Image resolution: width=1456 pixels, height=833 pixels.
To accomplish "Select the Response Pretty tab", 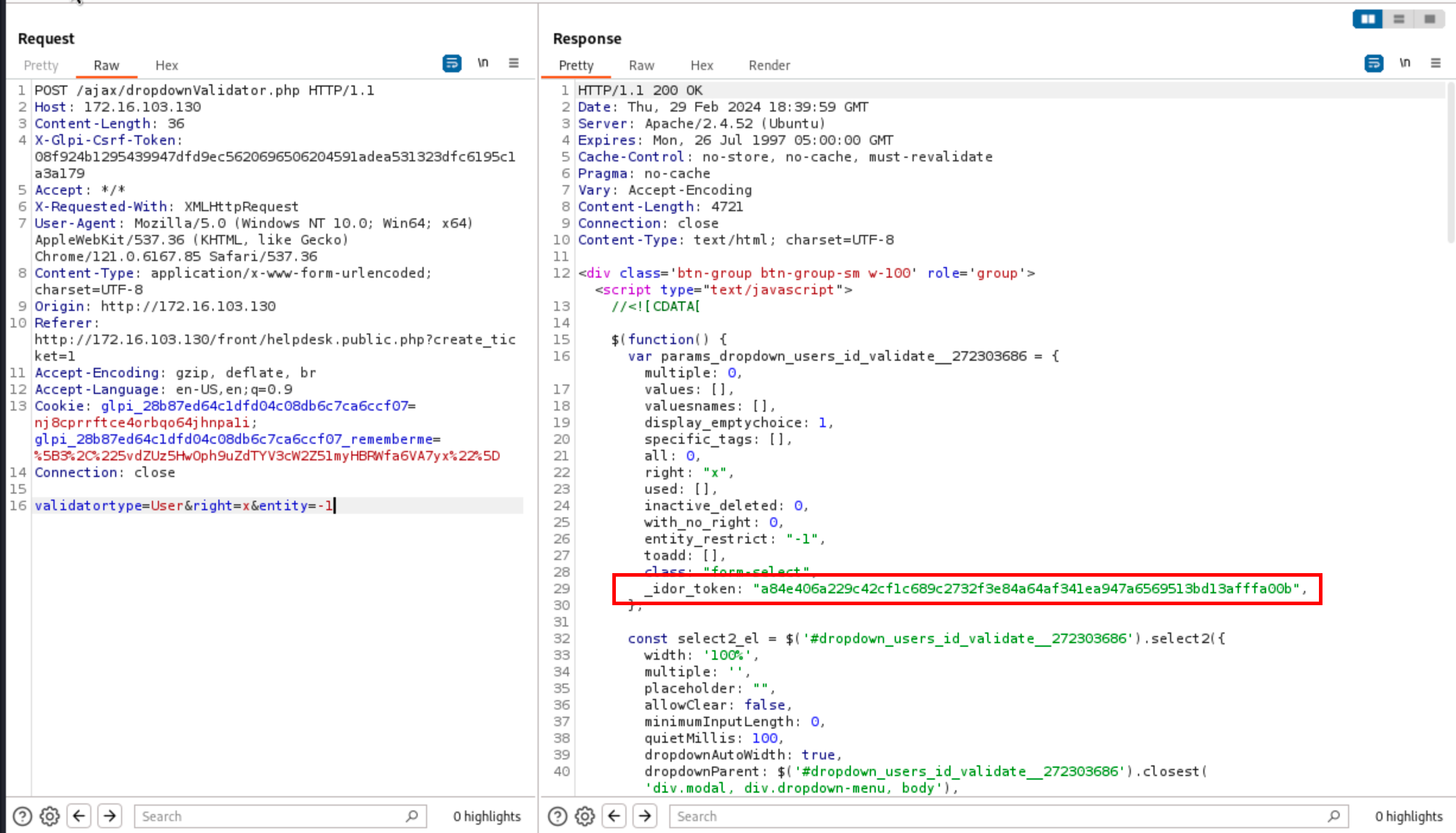I will point(576,65).
